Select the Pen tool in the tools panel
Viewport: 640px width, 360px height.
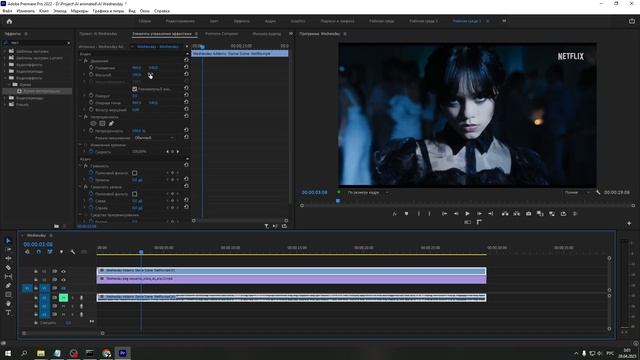pyautogui.click(x=8, y=285)
